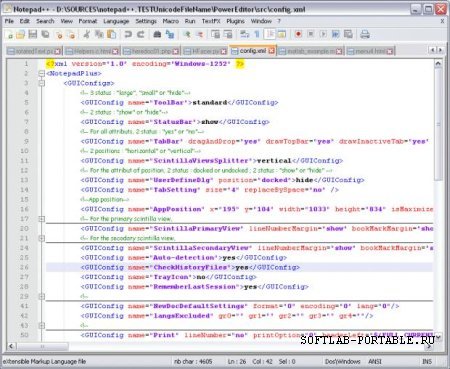
Task: Click the INS mode indicator in status bar
Action: [427, 362]
